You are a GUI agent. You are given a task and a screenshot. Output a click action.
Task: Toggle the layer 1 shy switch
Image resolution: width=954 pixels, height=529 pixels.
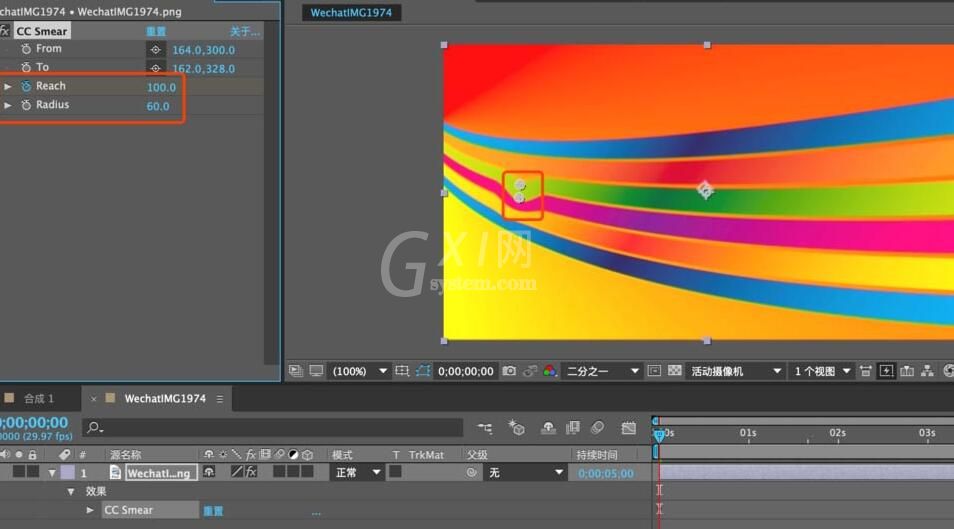(209, 472)
